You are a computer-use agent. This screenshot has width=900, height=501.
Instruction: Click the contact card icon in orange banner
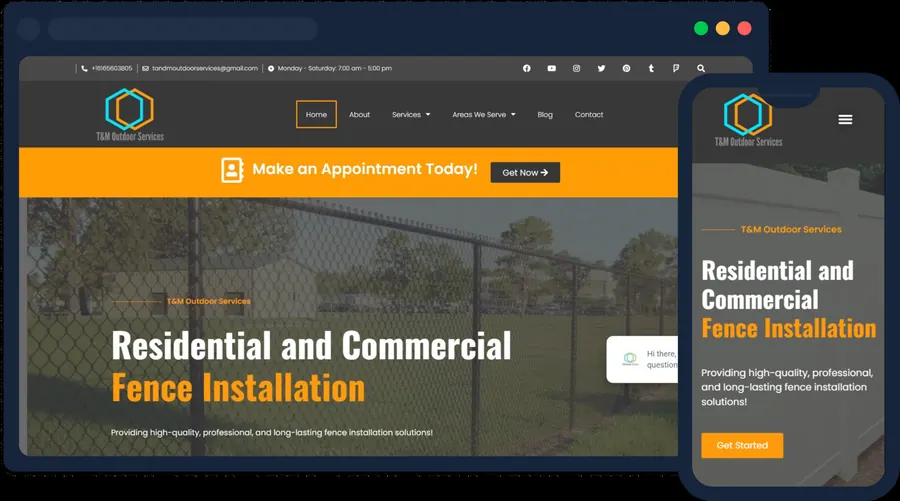tap(232, 170)
